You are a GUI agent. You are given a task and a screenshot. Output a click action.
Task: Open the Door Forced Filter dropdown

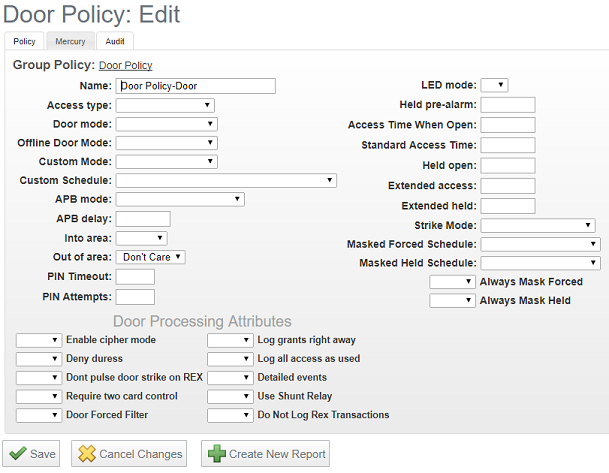38,415
